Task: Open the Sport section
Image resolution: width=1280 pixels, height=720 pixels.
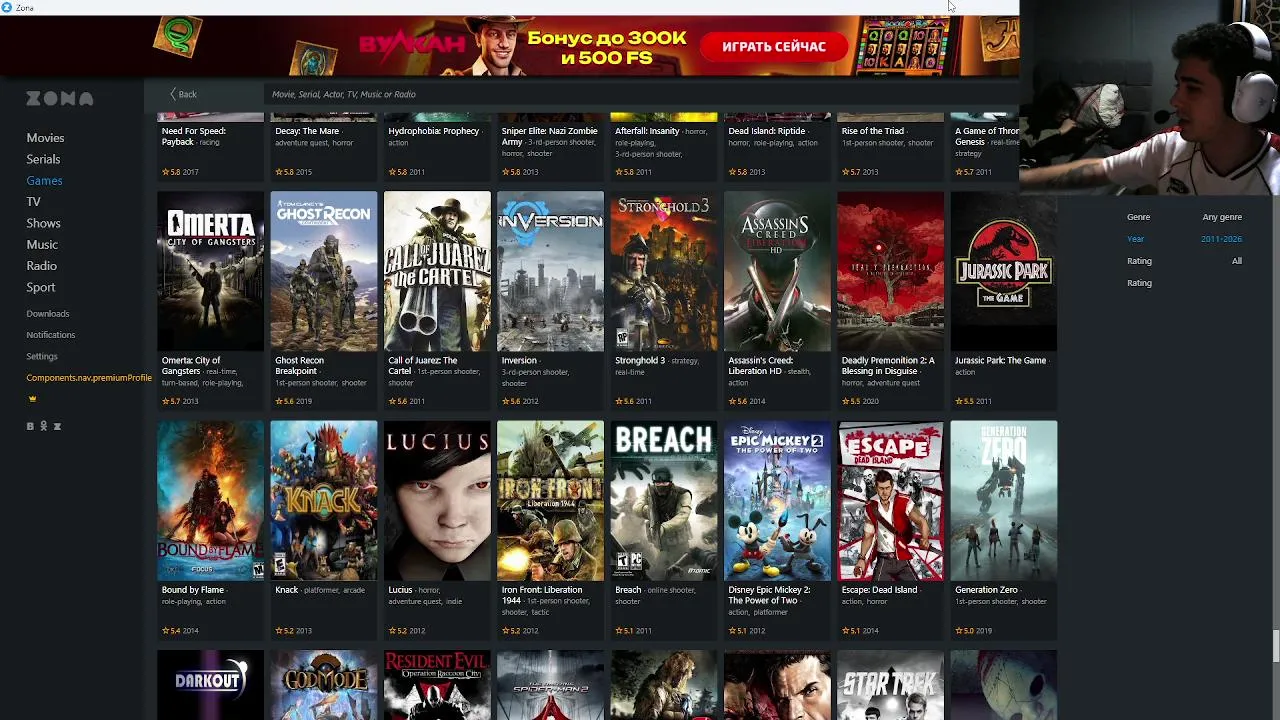Action: click(41, 287)
